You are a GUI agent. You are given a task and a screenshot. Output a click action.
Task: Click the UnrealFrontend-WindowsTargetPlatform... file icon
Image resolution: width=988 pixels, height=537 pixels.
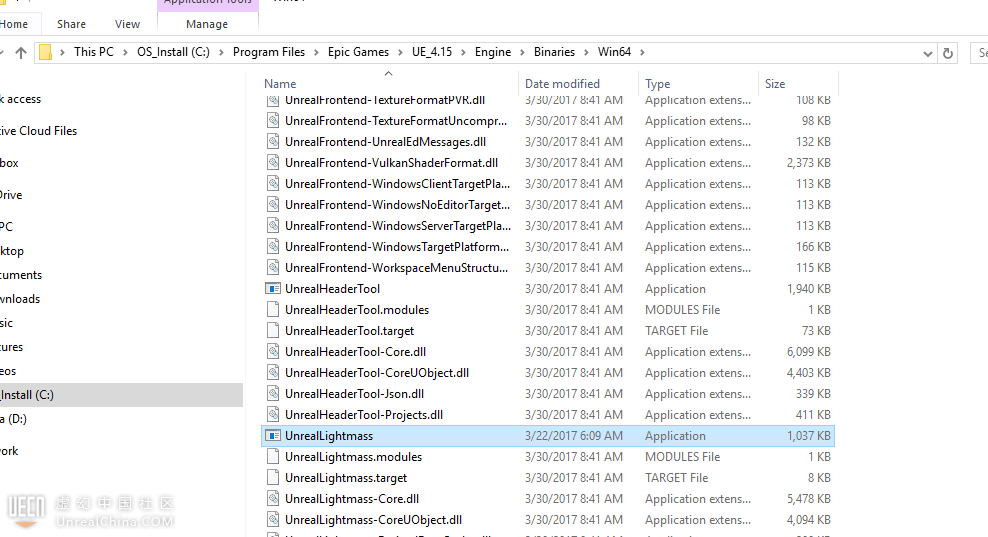(x=273, y=246)
